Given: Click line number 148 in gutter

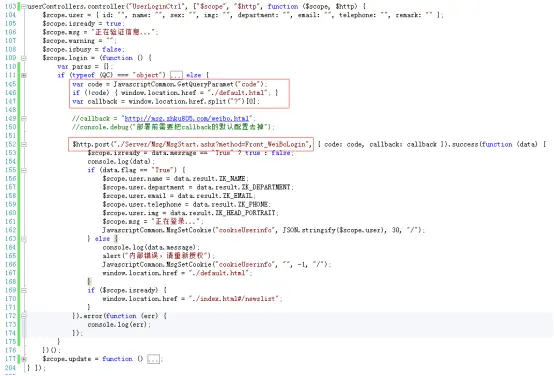Looking at the screenshot, I should [11, 110].
